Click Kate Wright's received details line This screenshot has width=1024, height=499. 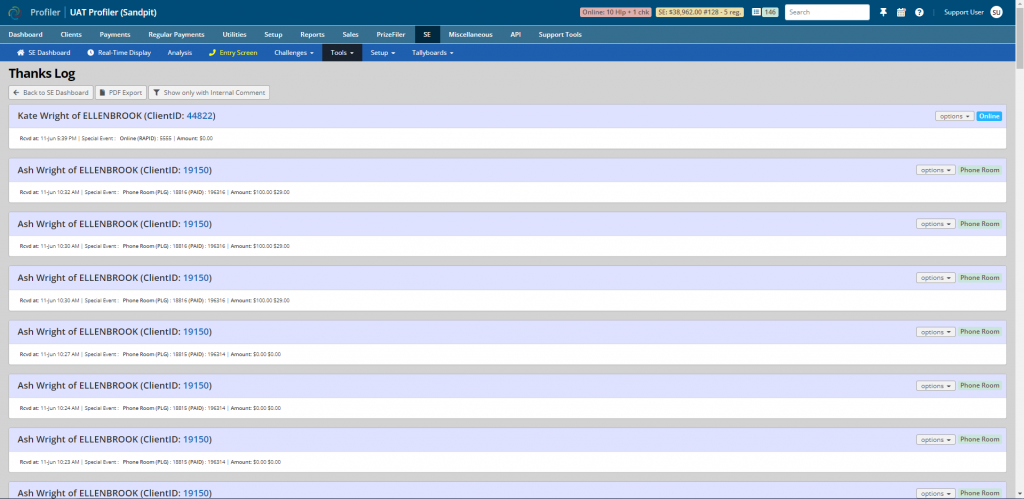pyautogui.click(x=116, y=138)
